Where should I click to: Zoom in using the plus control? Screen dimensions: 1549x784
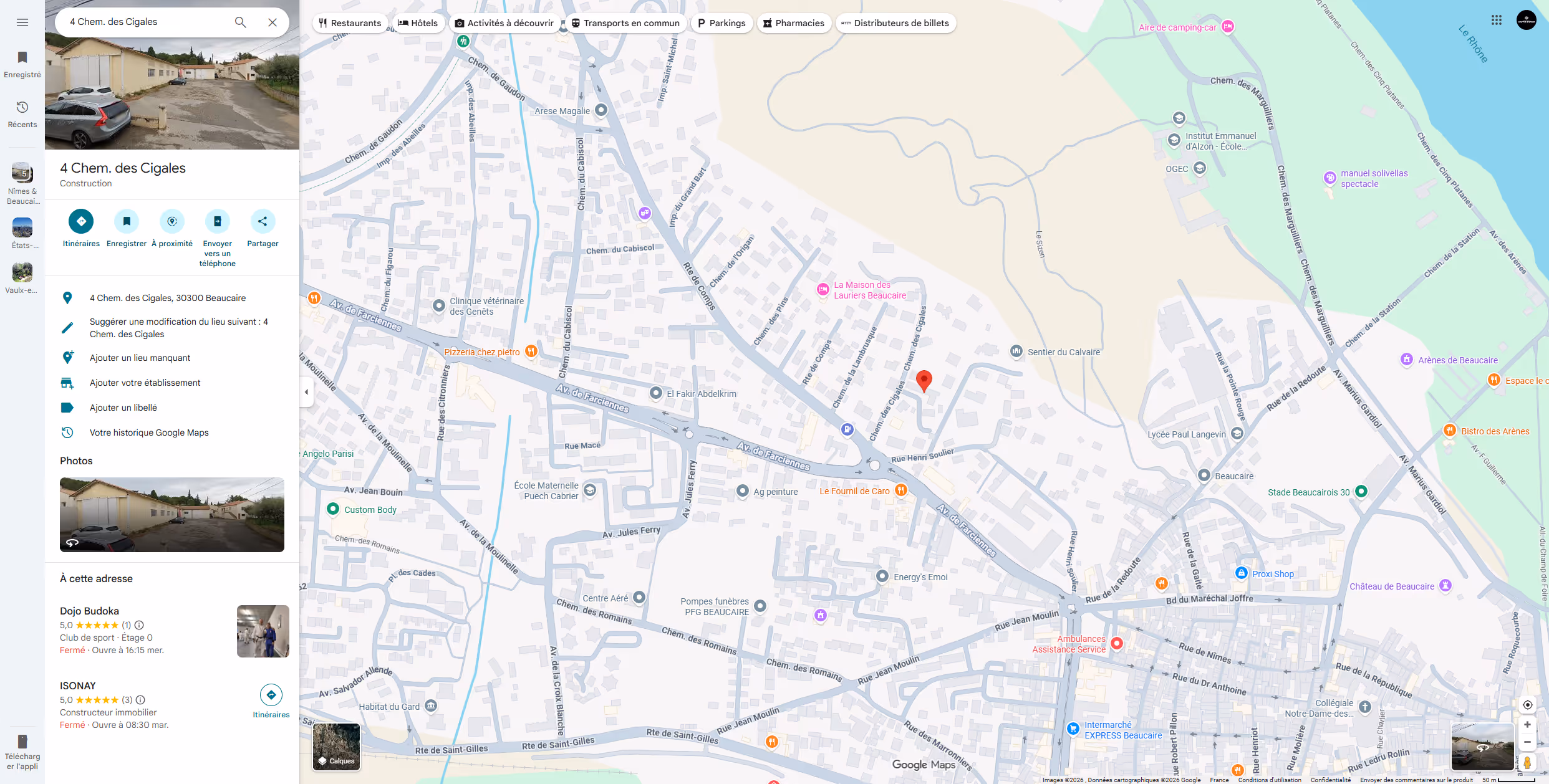[1527, 724]
